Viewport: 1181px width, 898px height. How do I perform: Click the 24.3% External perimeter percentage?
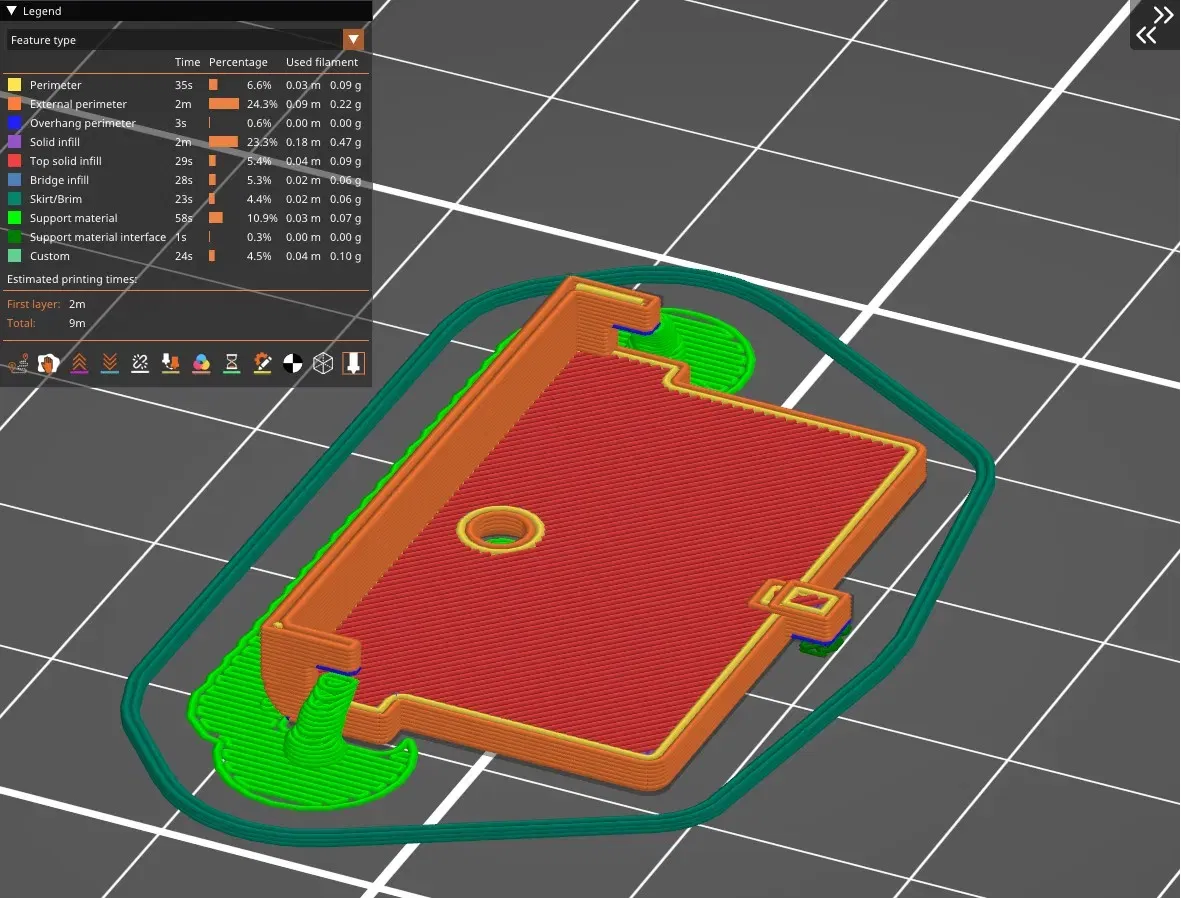coord(262,104)
